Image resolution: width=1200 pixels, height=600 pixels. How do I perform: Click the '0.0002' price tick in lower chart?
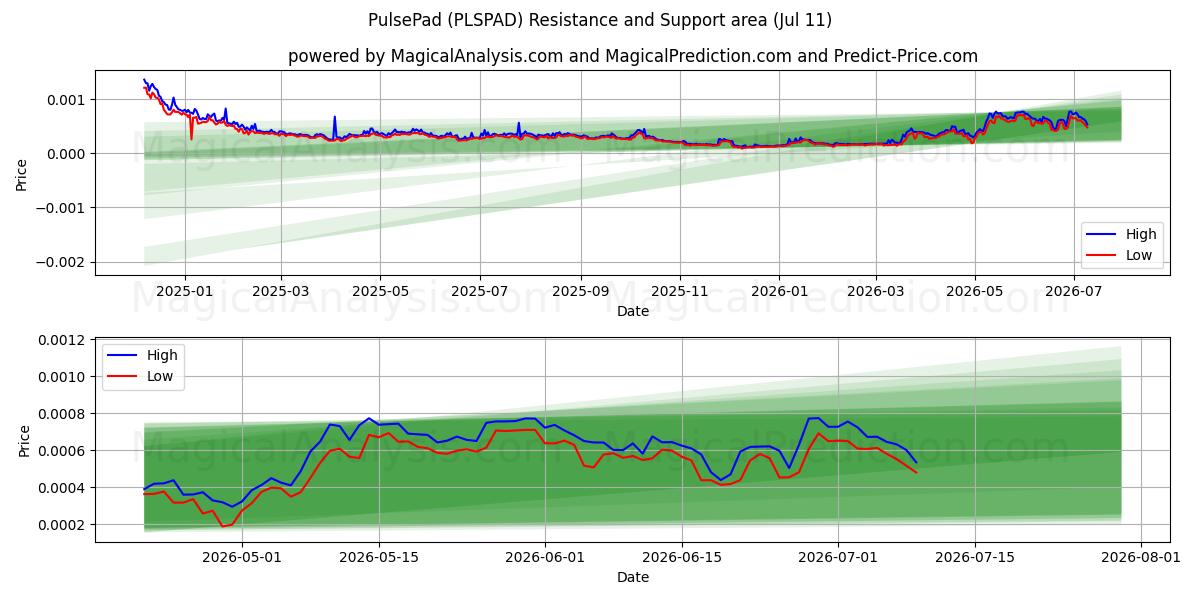[65, 525]
